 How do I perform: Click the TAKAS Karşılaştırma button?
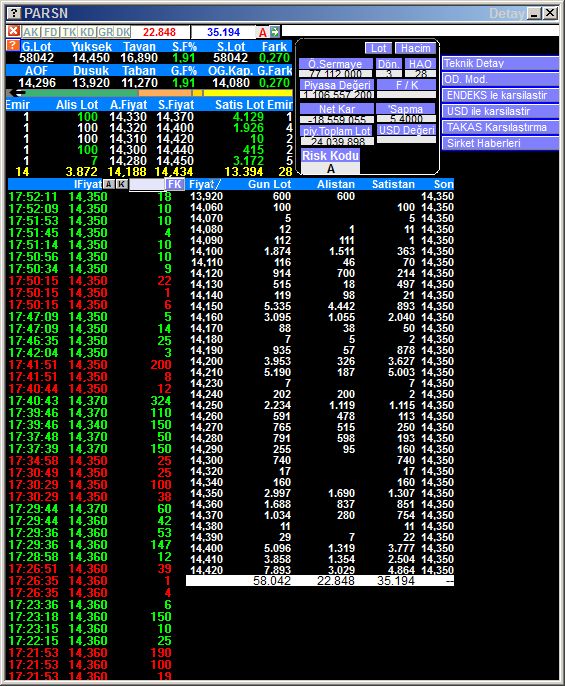click(x=501, y=127)
